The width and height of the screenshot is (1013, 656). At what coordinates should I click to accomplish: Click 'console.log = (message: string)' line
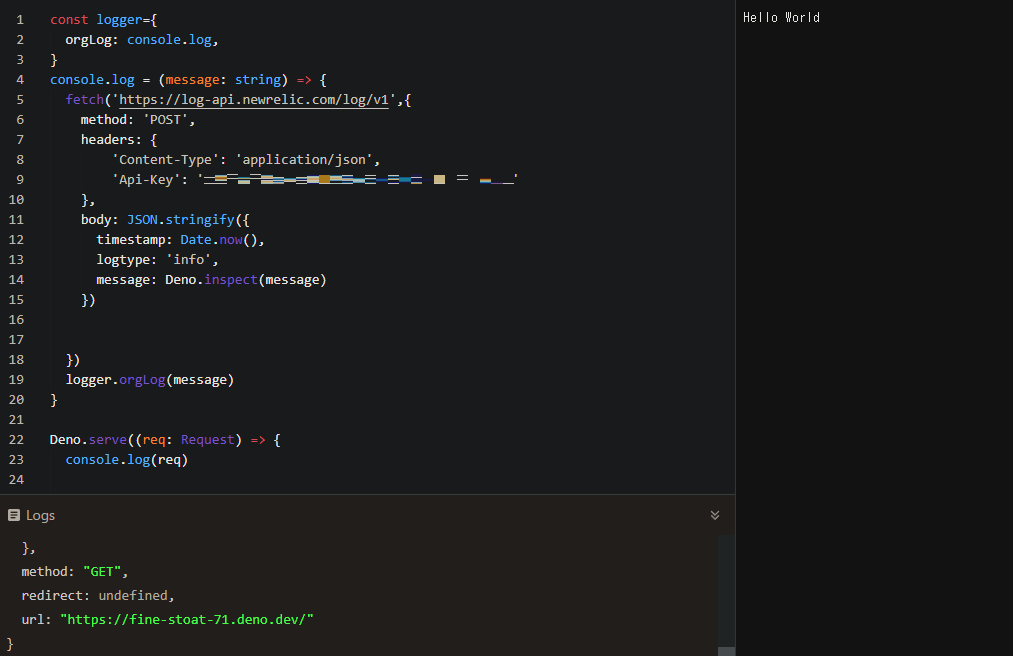188,80
